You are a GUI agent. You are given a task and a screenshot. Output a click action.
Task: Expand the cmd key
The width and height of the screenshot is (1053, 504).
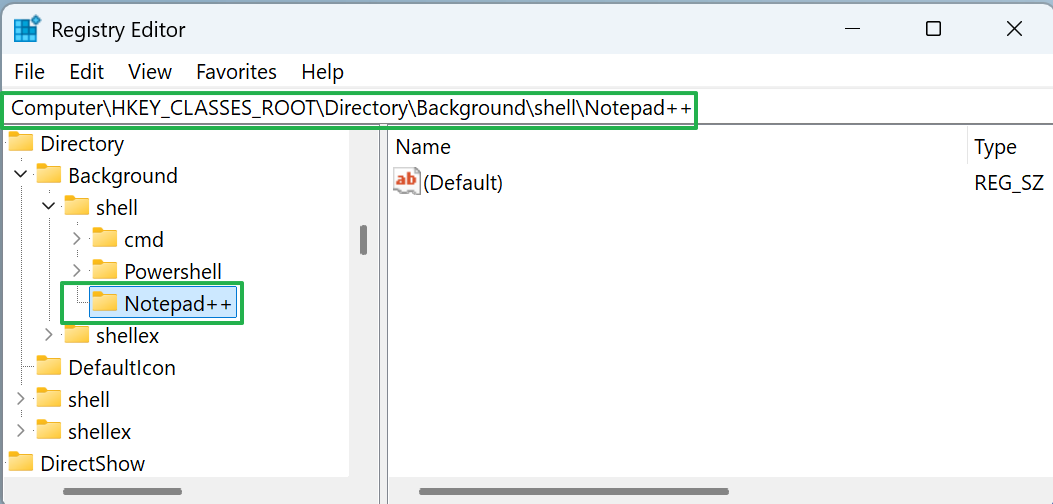pos(77,239)
